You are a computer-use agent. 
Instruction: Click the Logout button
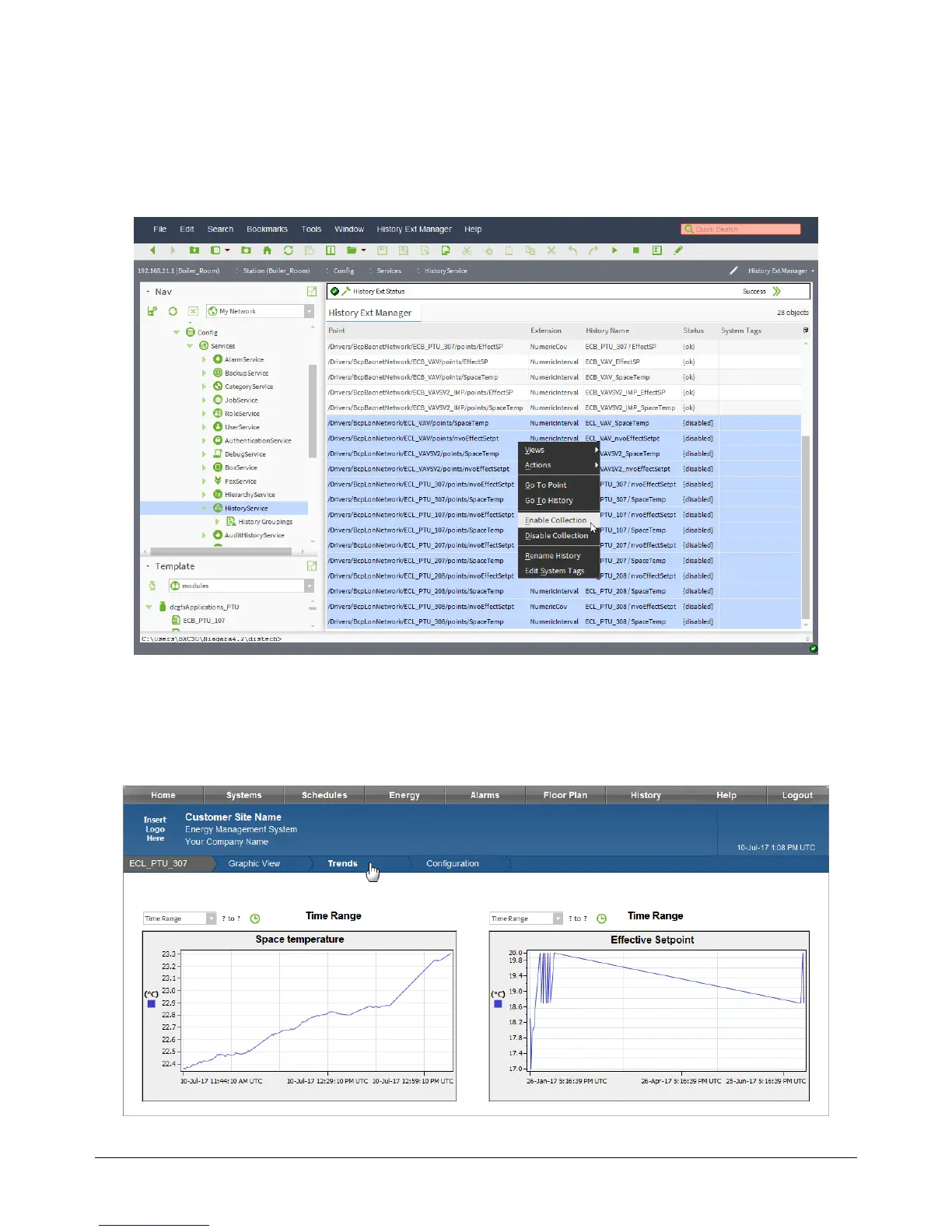(797, 795)
